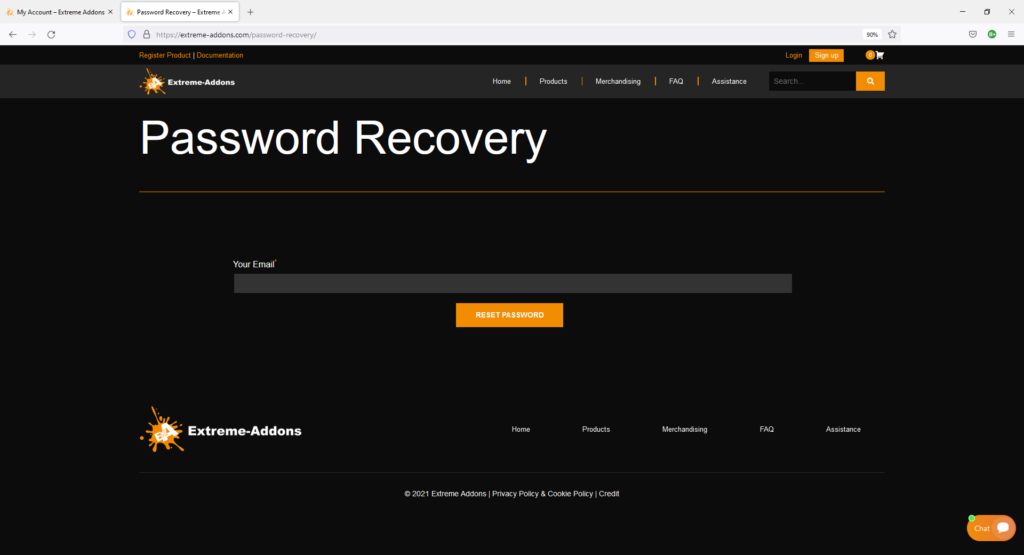Open the Firefox hamburger menu

click(1011, 35)
